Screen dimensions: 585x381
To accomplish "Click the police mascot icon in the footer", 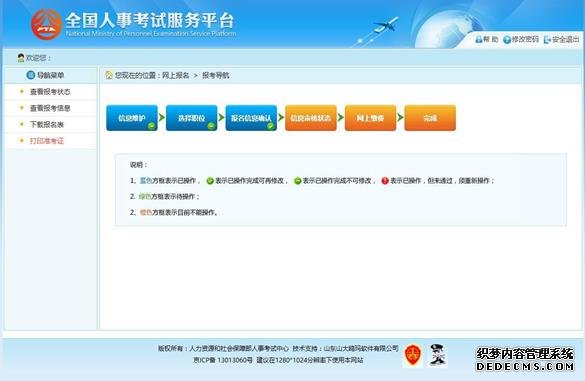I will tap(438, 355).
